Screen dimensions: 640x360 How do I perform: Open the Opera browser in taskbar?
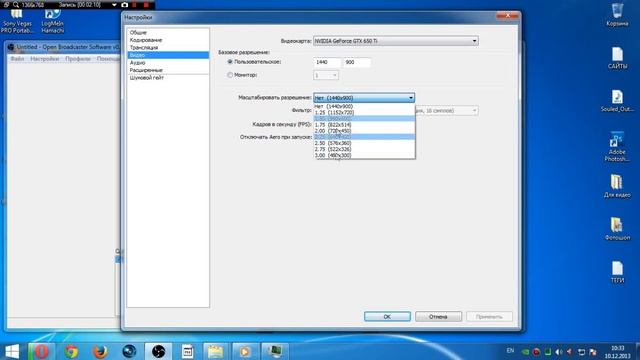click(x=41, y=351)
